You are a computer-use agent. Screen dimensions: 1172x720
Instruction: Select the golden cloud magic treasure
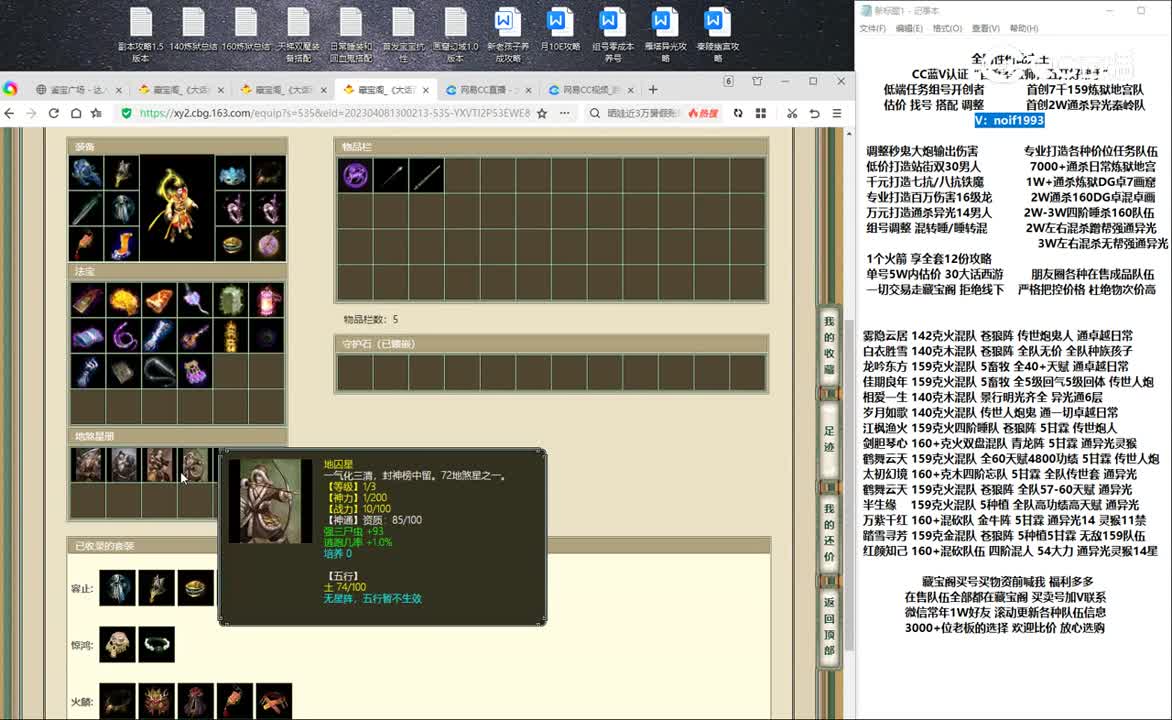click(x=123, y=301)
